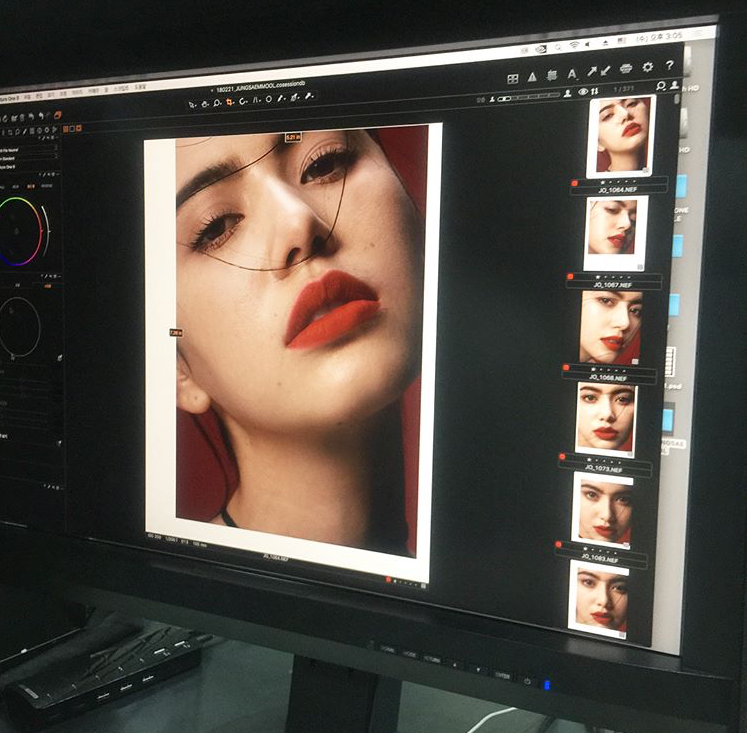The image size is (747, 733).
Task: Select the Rotate straighten cursor tool
Action: coord(243,101)
